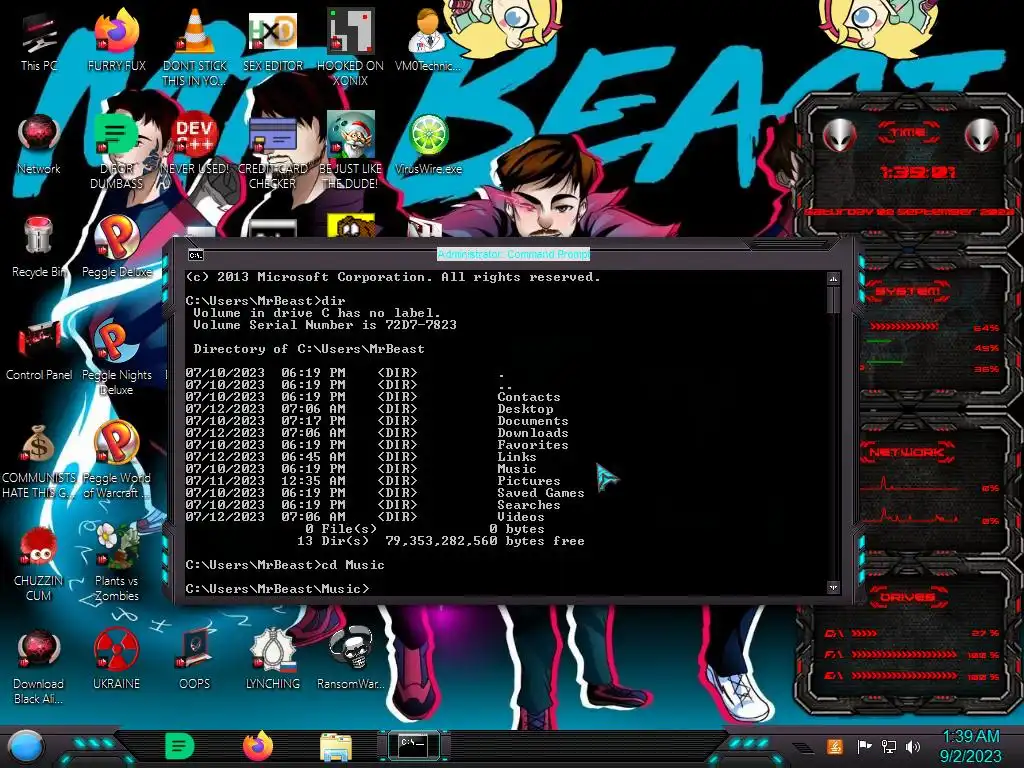Click the Start orb button
Screen dimensions: 1024x768
(25, 747)
